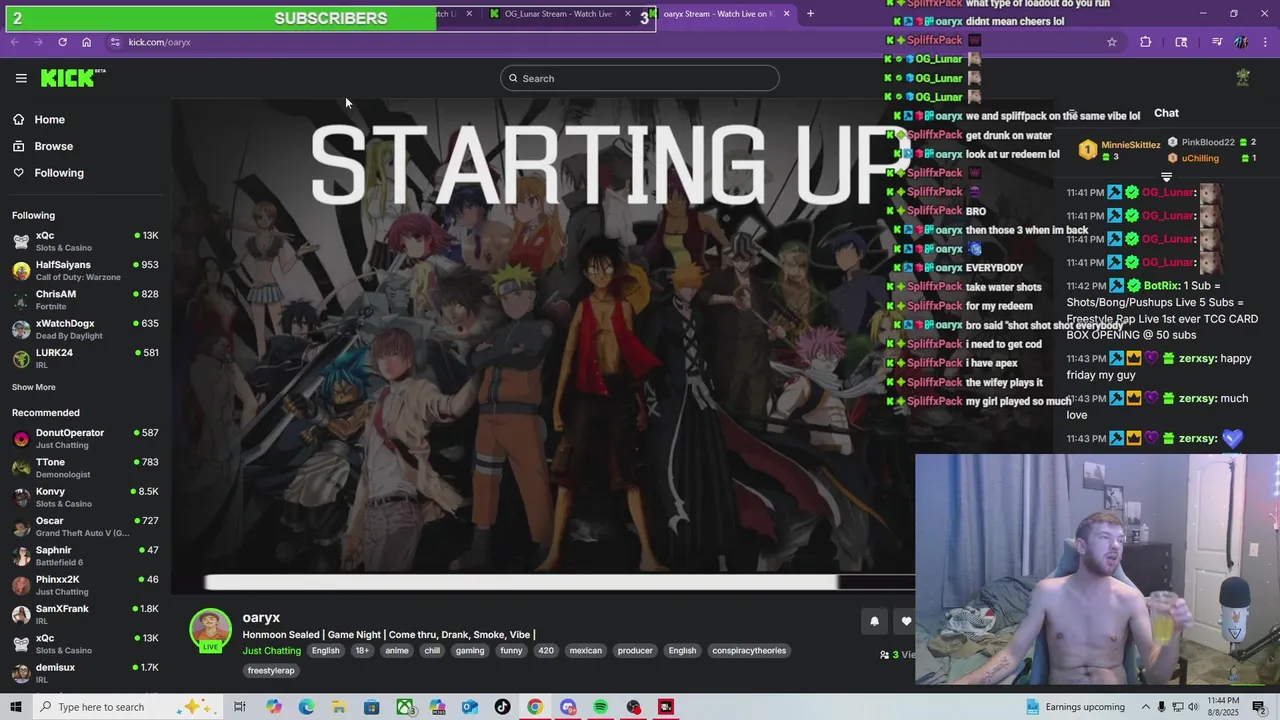Open Spotify from the taskbar
Viewport: 1280px width, 720px height.
click(600, 707)
